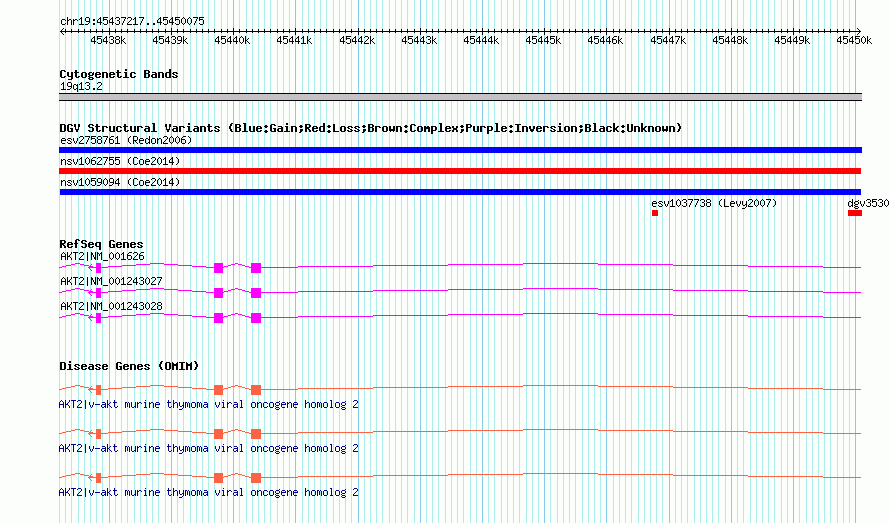Viewport: 890px width, 523px height.
Task: Click the 45444k ruler position
Action: 481,40
